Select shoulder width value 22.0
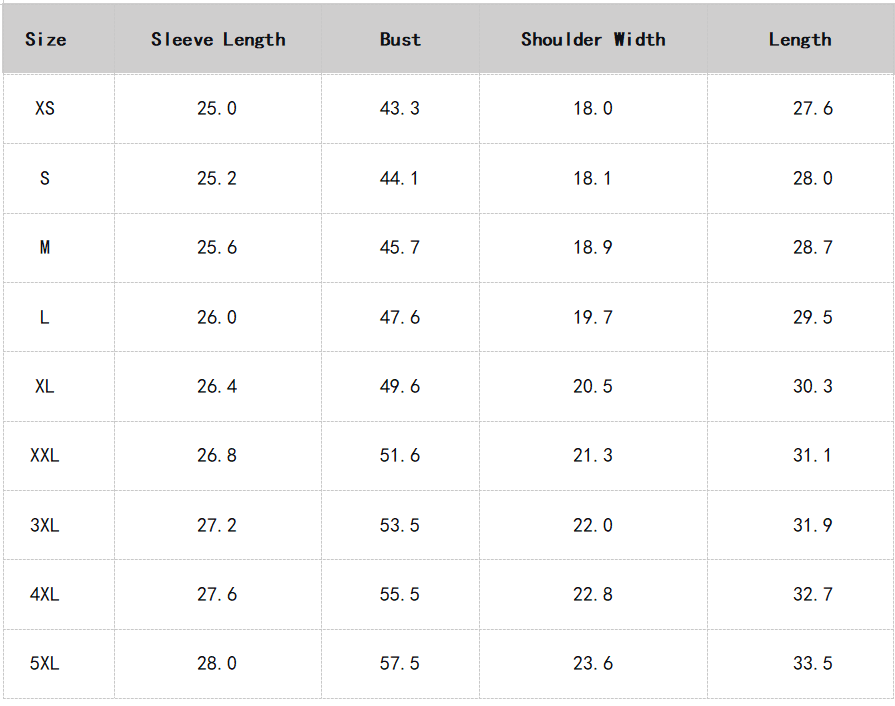 pos(593,525)
